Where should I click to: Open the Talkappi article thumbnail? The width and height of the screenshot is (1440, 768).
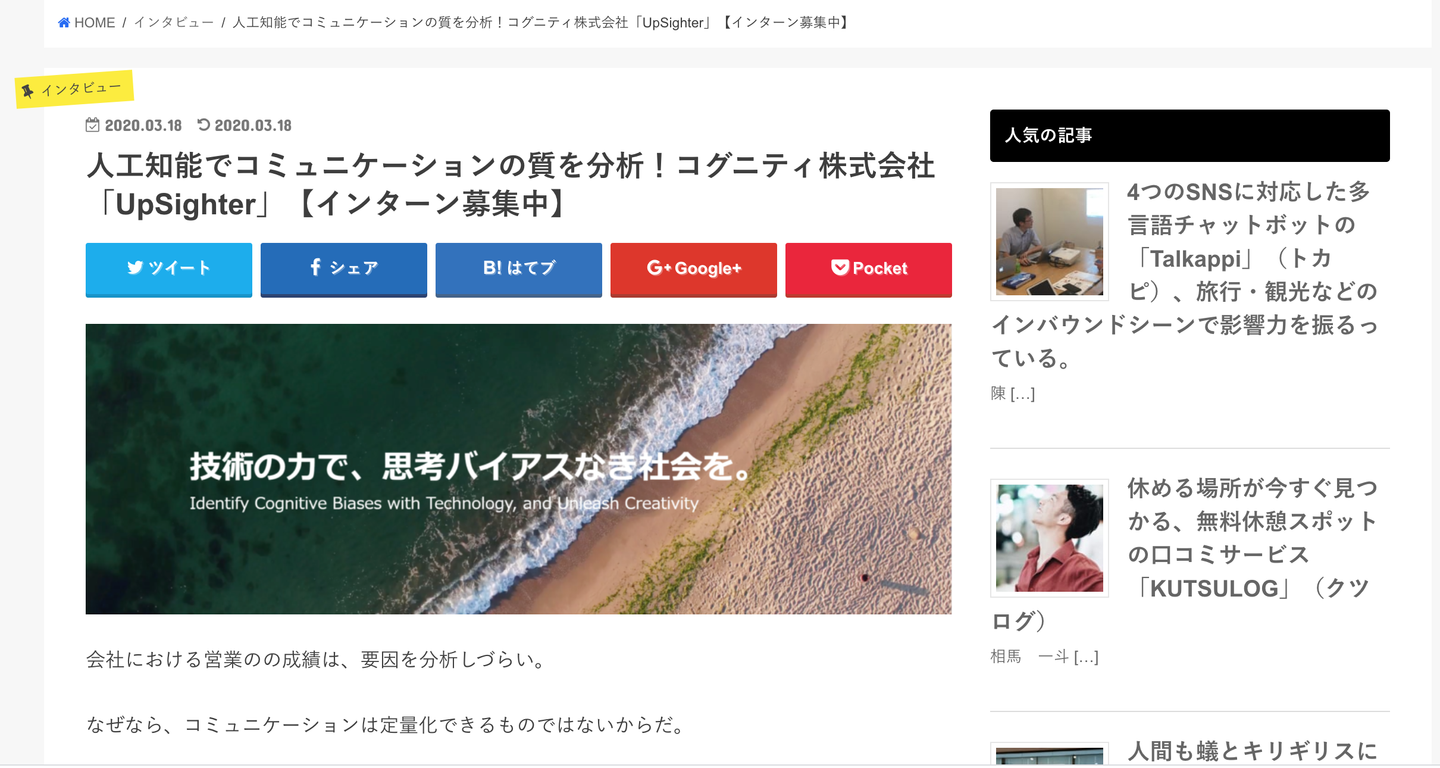click(x=1050, y=241)
